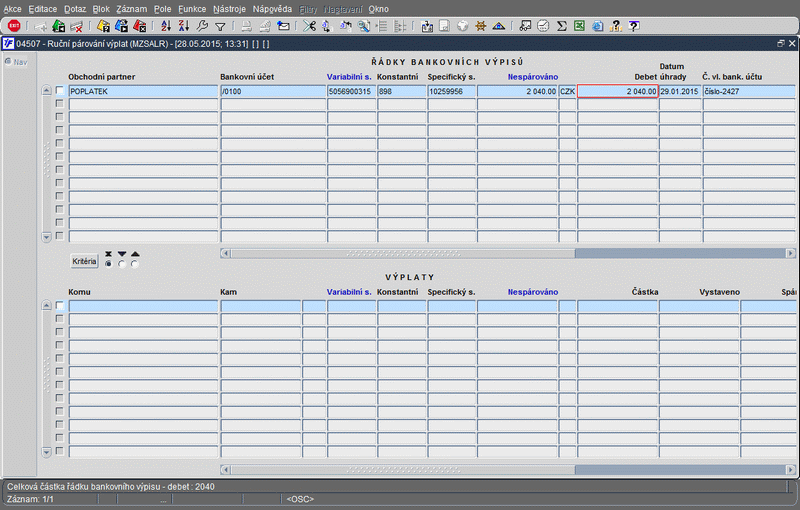The height and width of the screenshot is (510, 800).
Task: Click the delete record red-X icon
Action: coord(77,26)
